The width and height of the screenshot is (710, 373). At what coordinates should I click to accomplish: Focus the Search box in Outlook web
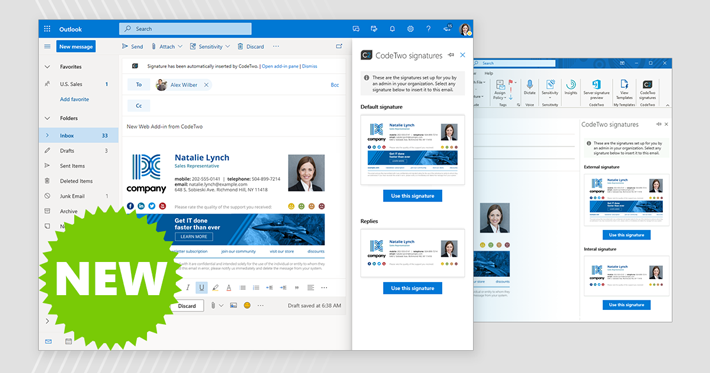click(185, 29)
